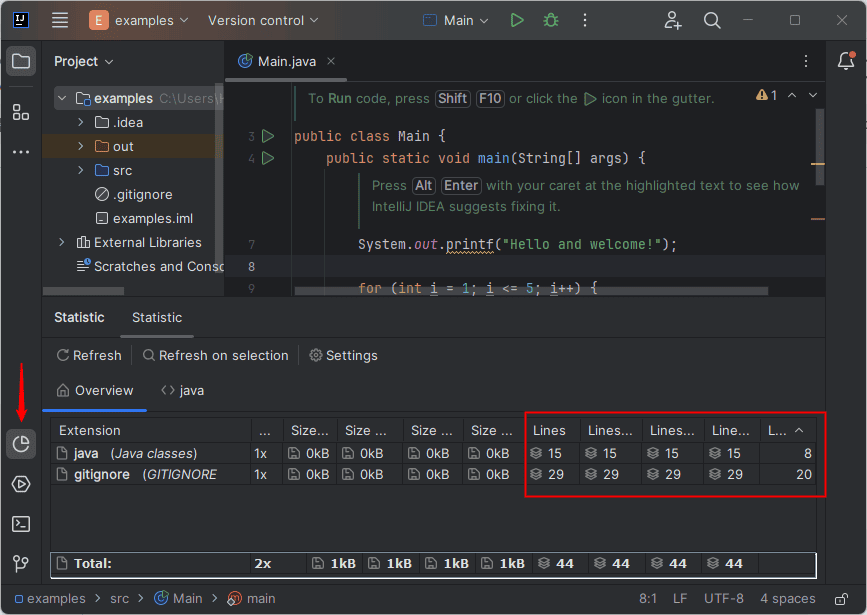Open the Services tool window icon

click(x=21, y=484)
